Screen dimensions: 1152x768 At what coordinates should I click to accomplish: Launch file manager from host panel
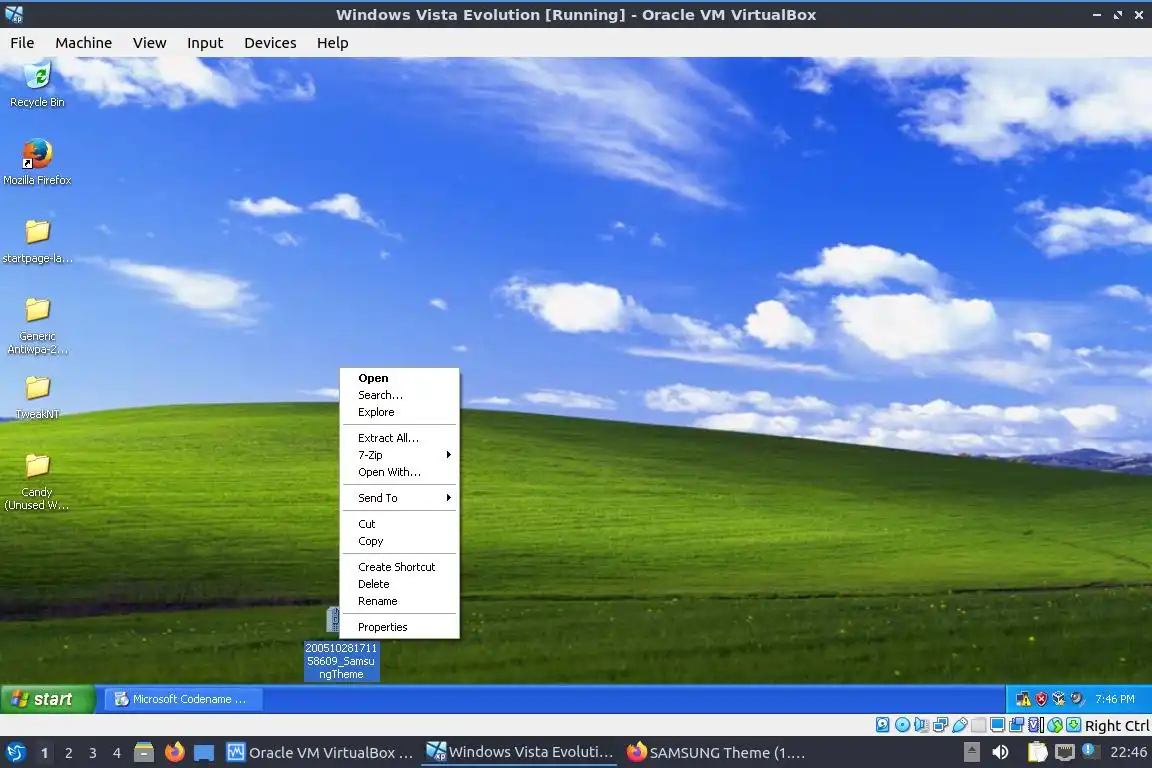pos(144,753)
